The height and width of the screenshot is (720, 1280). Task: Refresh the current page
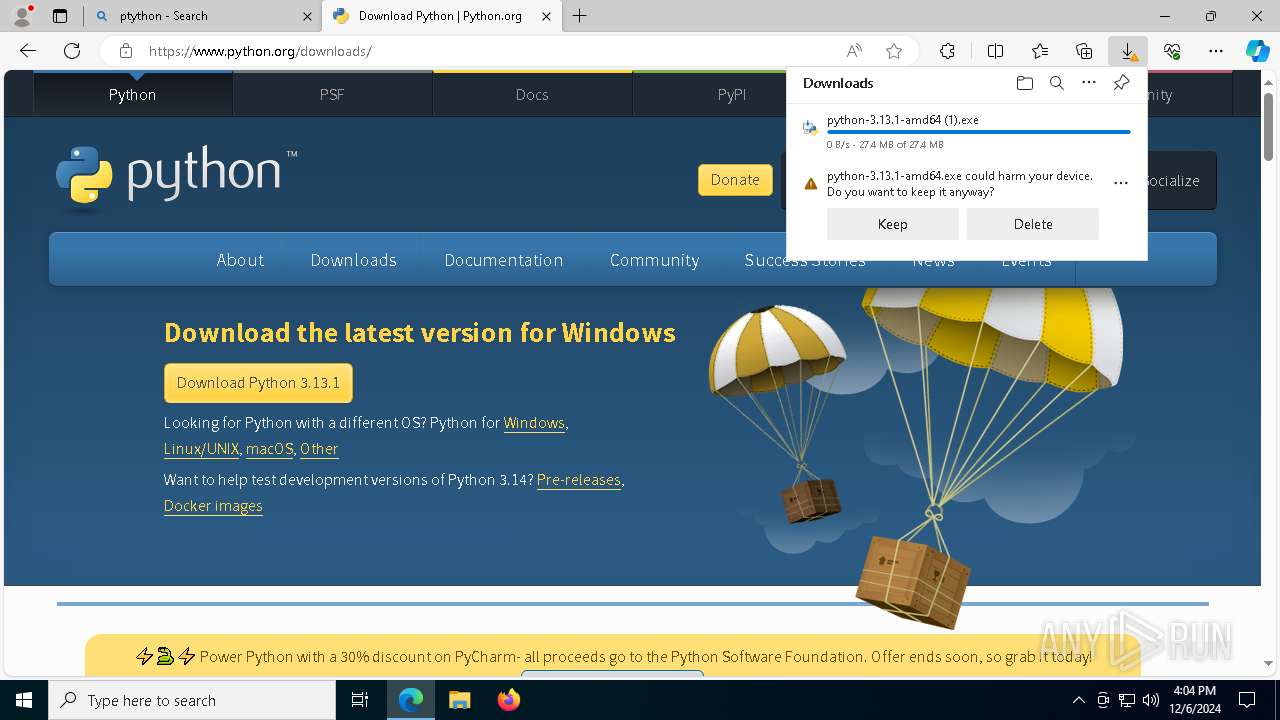point(72,51)
